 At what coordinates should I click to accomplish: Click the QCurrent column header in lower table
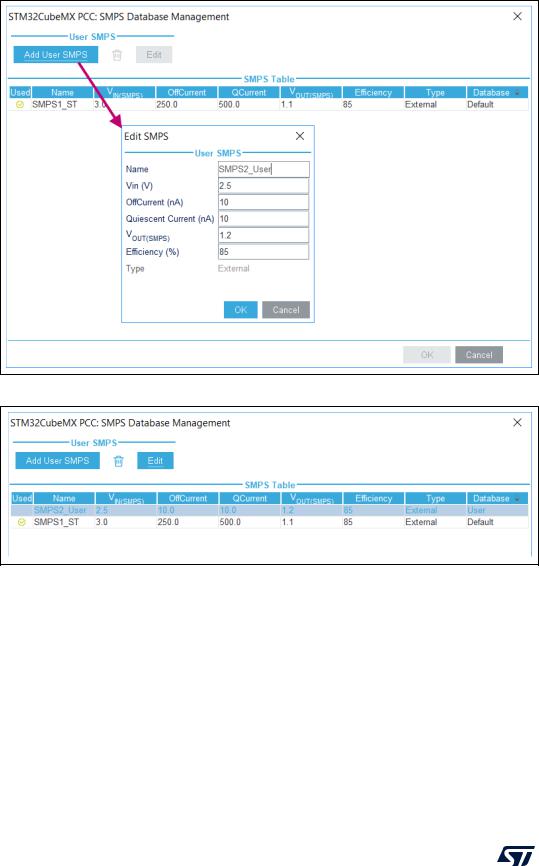(250, 498)
